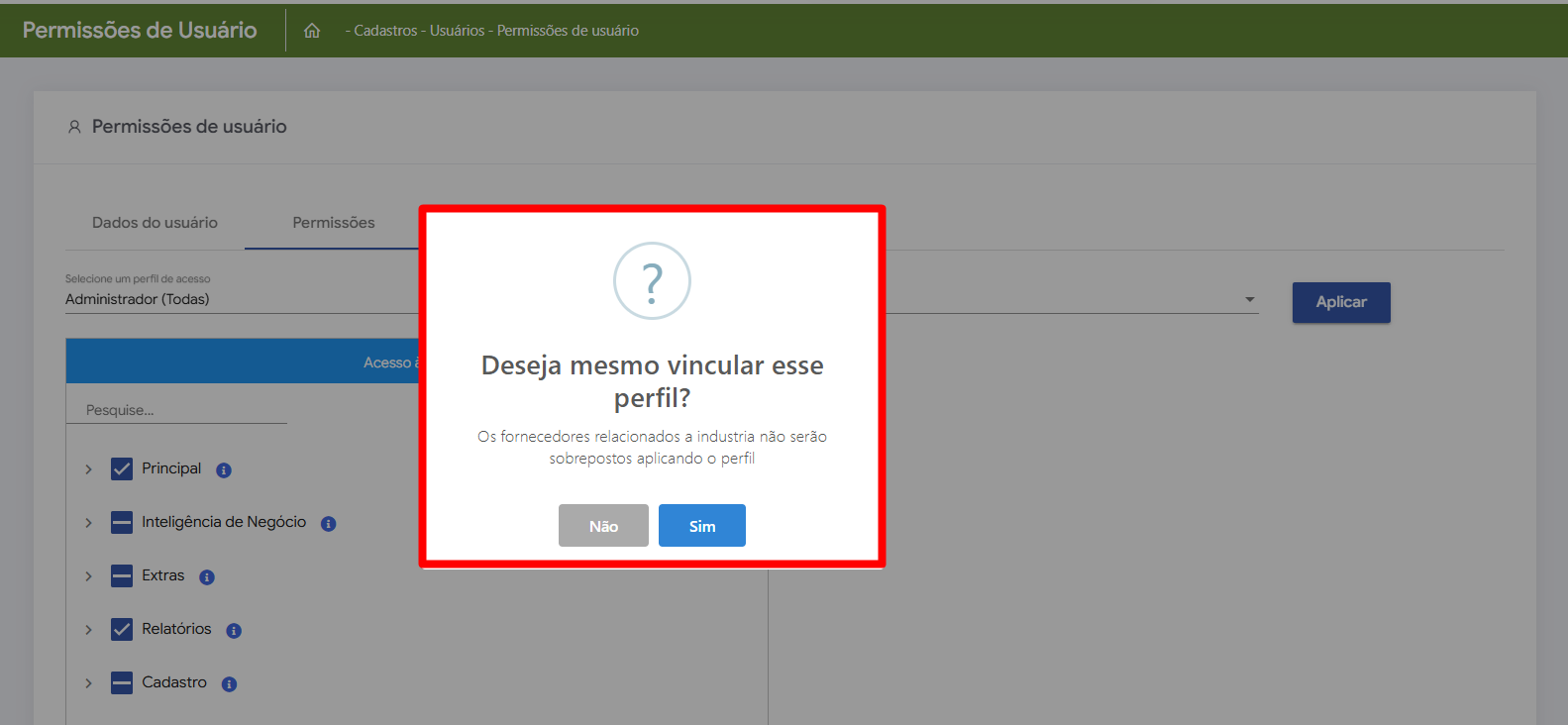
Task: Open the access profile dropdown arrow
Action: [x=1249, y=299]
